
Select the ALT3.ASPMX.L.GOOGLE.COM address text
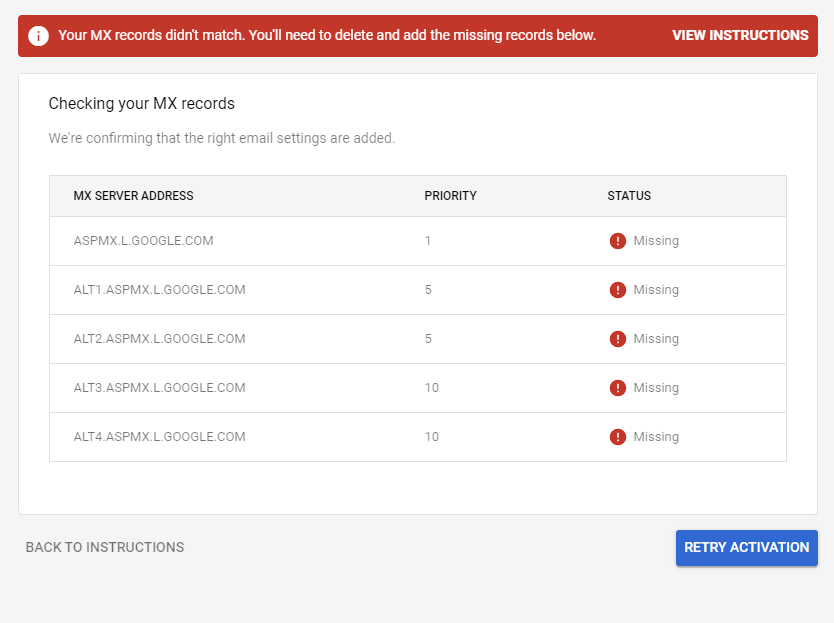click(x=159, y=388)
